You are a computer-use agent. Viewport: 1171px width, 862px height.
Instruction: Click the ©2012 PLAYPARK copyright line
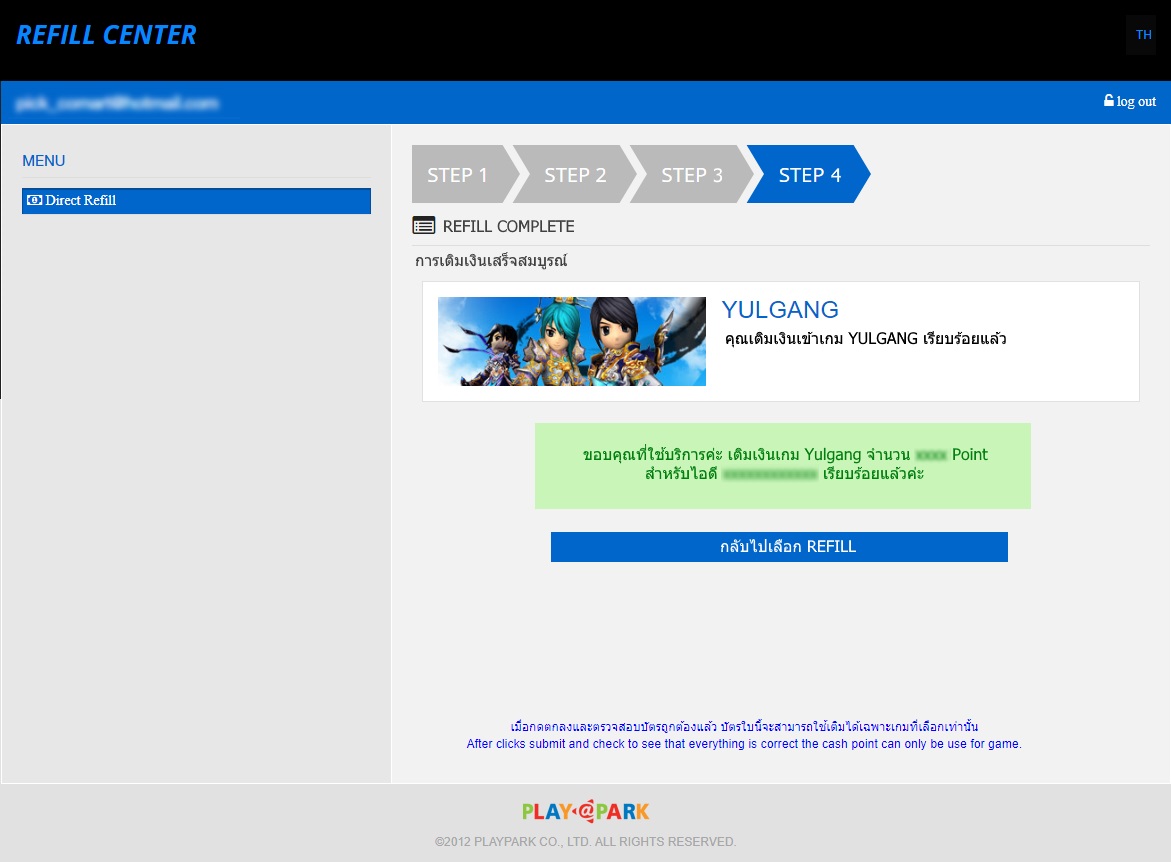586,842
